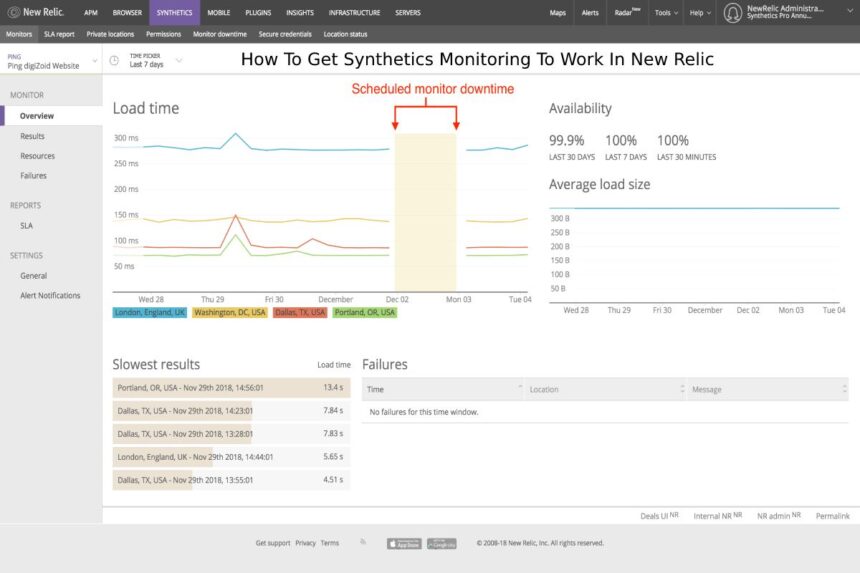Viewport: 860px width, 573px height.
Task: Click the Deals UI link
Action: pyautogui.click(x=659, y=516)
